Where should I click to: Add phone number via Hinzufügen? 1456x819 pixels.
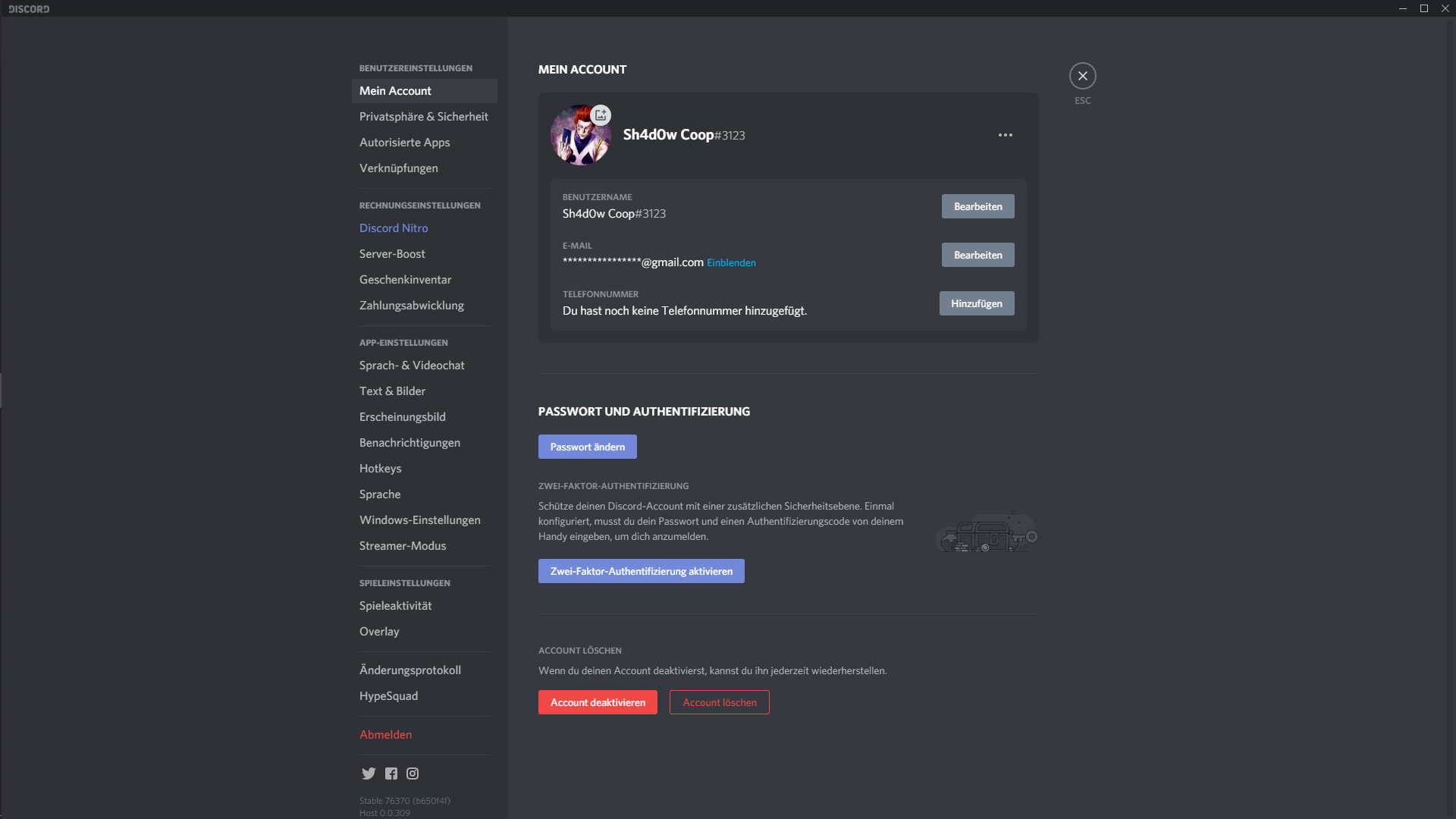point(976,303)
